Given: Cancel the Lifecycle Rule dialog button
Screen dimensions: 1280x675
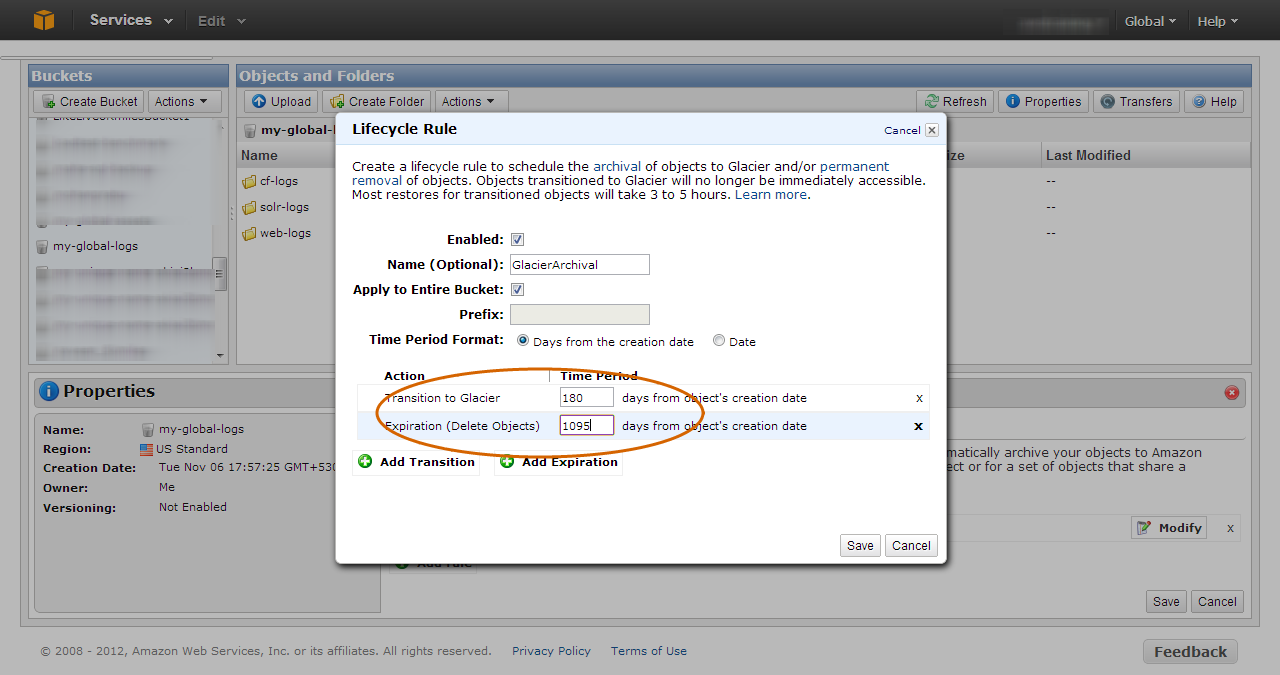Looking at the screenshot, I should (911, 546).
